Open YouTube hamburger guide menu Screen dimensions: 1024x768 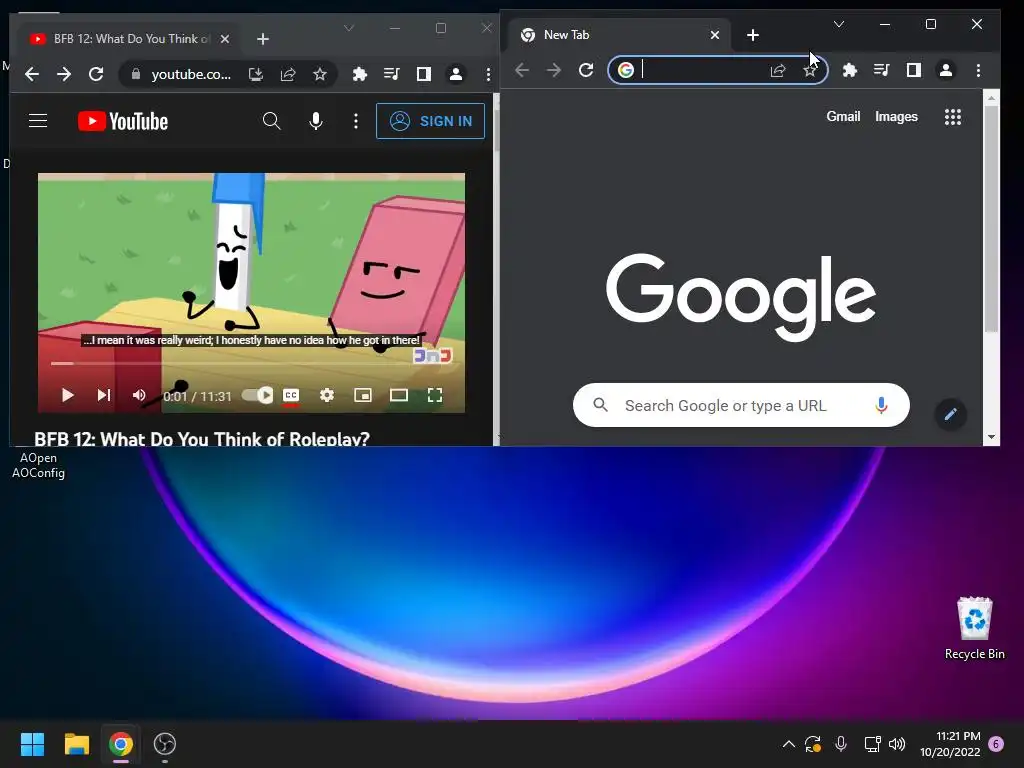[x=38, y=121]
